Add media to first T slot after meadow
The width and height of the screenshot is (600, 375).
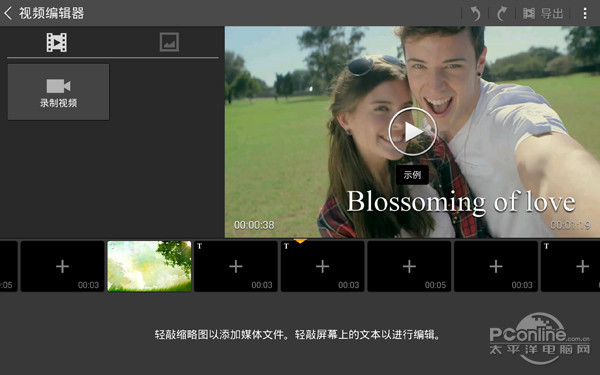[236, 266]
